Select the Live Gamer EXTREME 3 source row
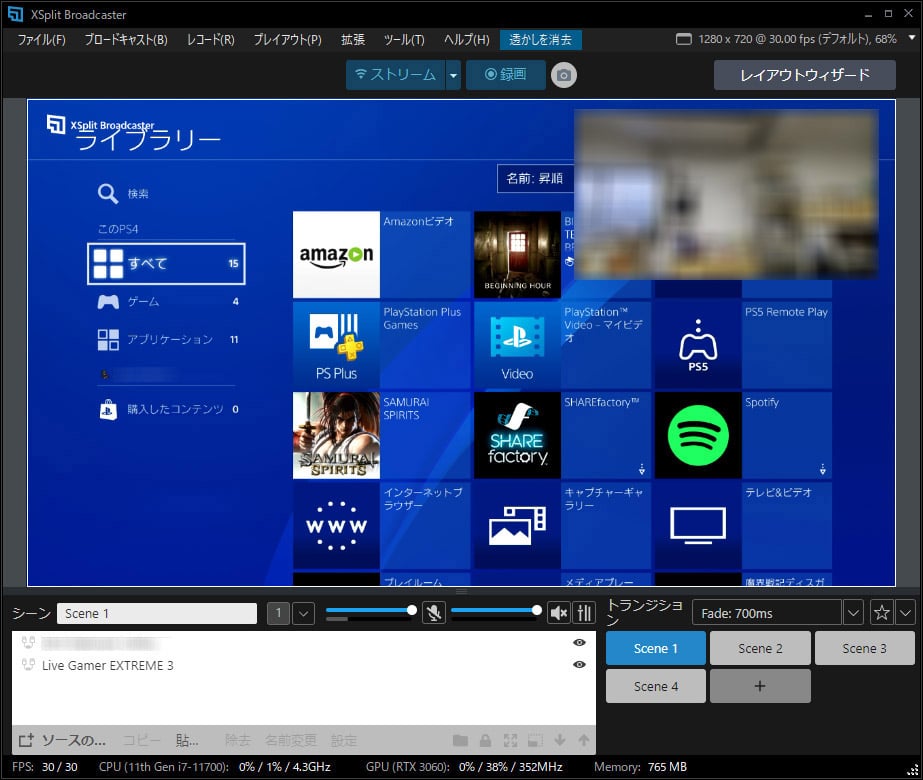Viewport: 923px width, 780px height. tap(304, 665)
